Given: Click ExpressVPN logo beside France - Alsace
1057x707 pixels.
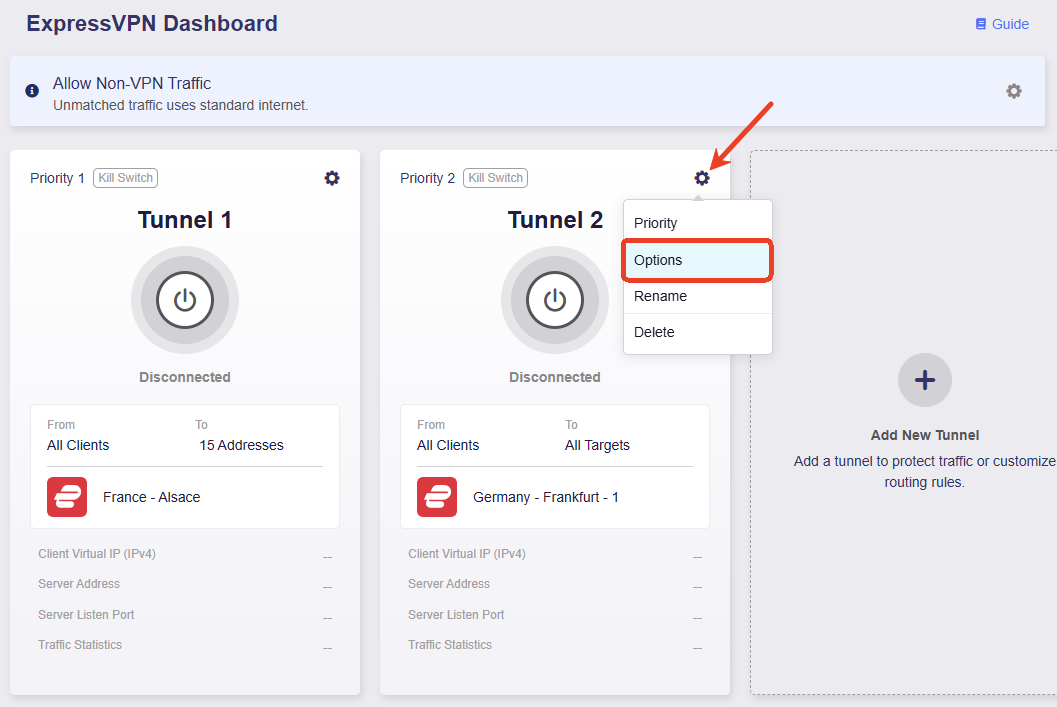Looking at the screenshot, I should tap(67, 497).
